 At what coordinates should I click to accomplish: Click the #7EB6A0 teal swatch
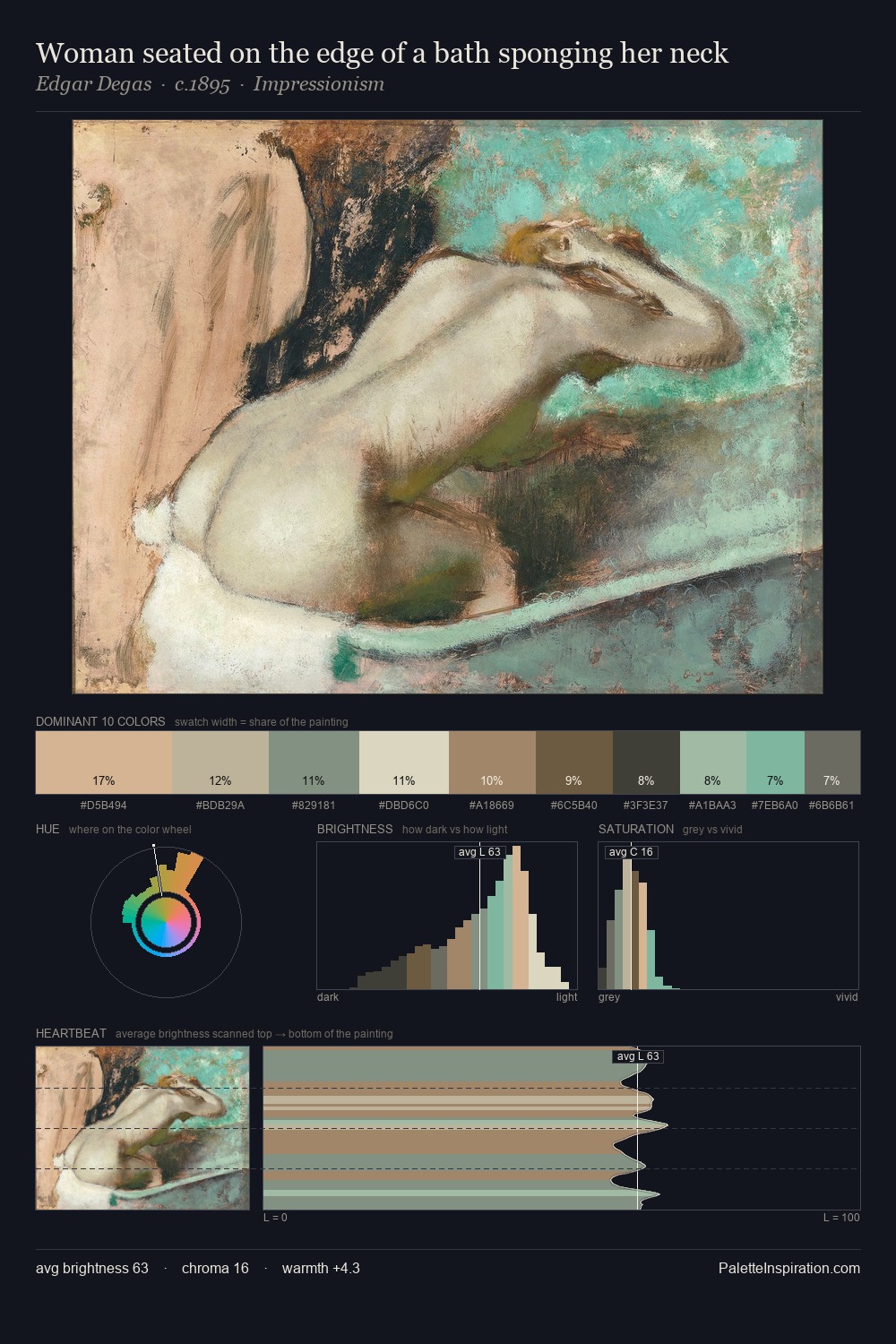[x=775, y=762]
